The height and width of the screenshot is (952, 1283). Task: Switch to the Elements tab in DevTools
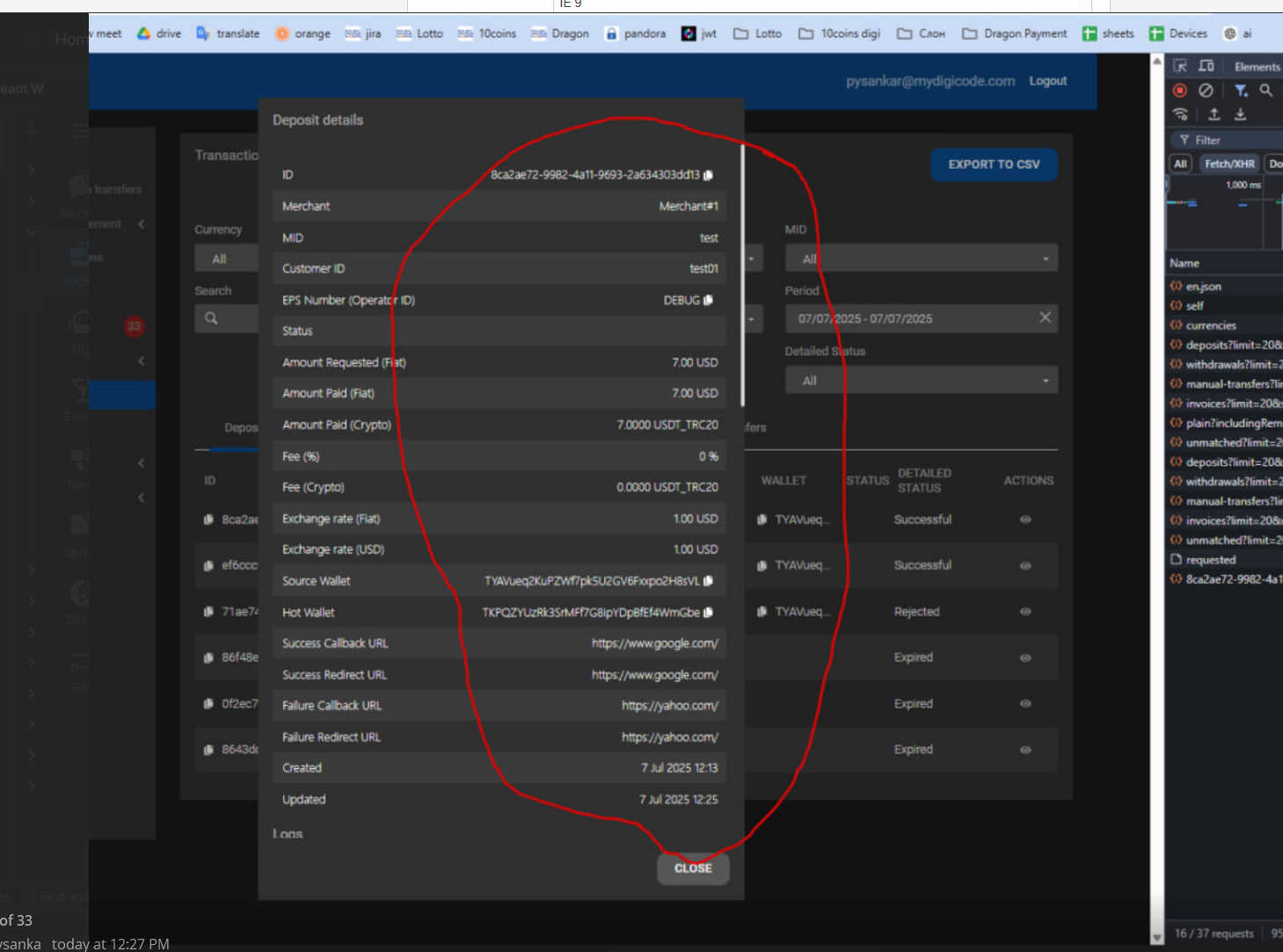point(1257,67)
